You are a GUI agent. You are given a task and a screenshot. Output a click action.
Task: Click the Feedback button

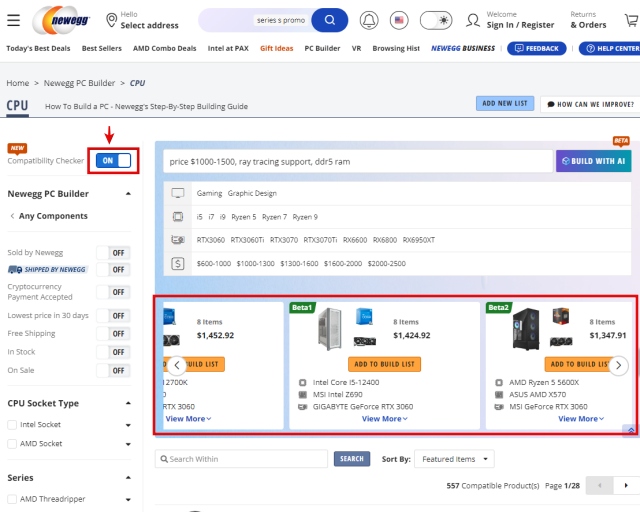pyautogui.click(x=537, y=49)
